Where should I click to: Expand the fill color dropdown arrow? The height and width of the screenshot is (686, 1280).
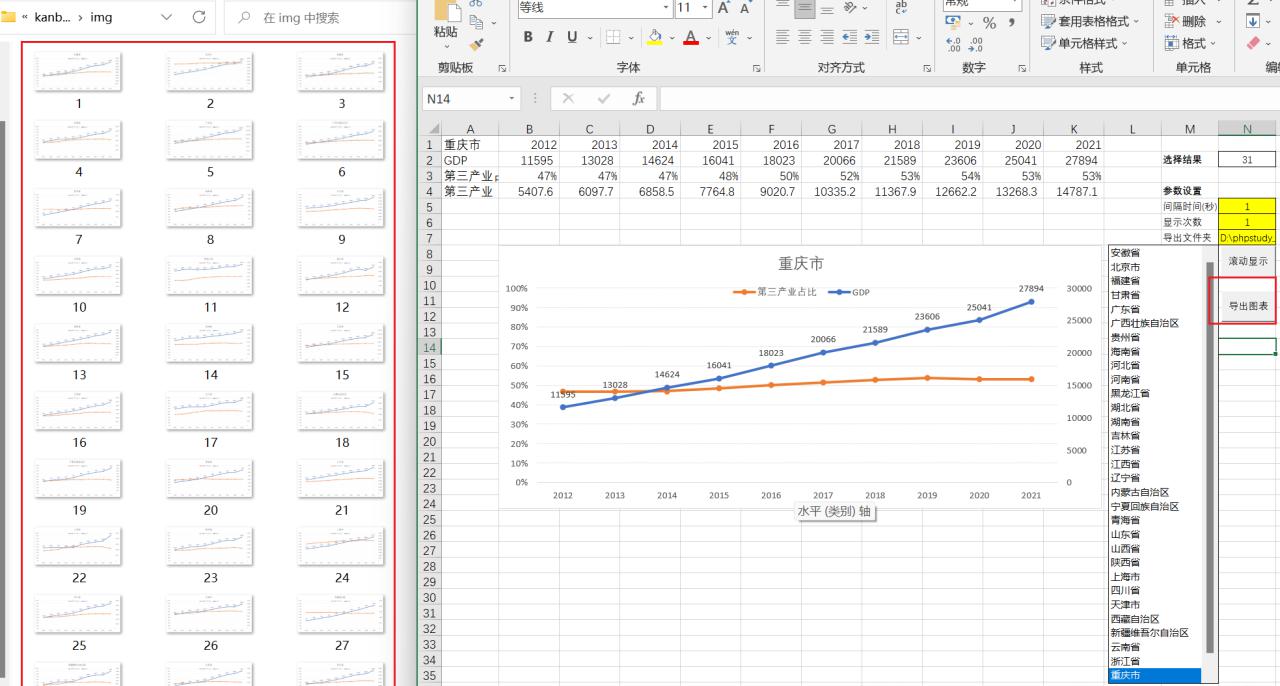[671, 37]
